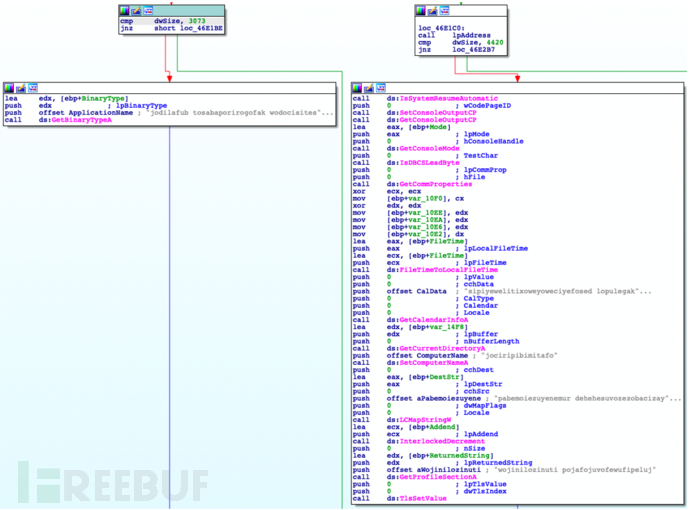Click the nBufferLength comment

pos(492,341)
